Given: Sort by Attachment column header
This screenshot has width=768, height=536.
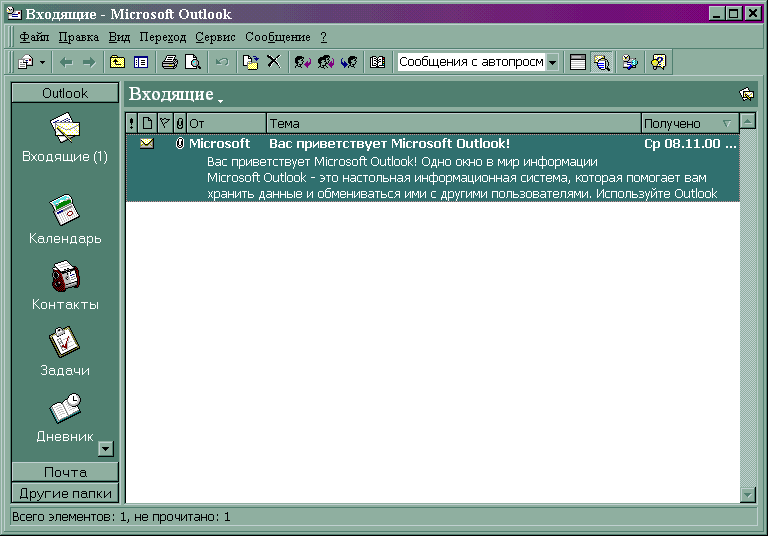Looking at the screenshot, I should point(180,123).
